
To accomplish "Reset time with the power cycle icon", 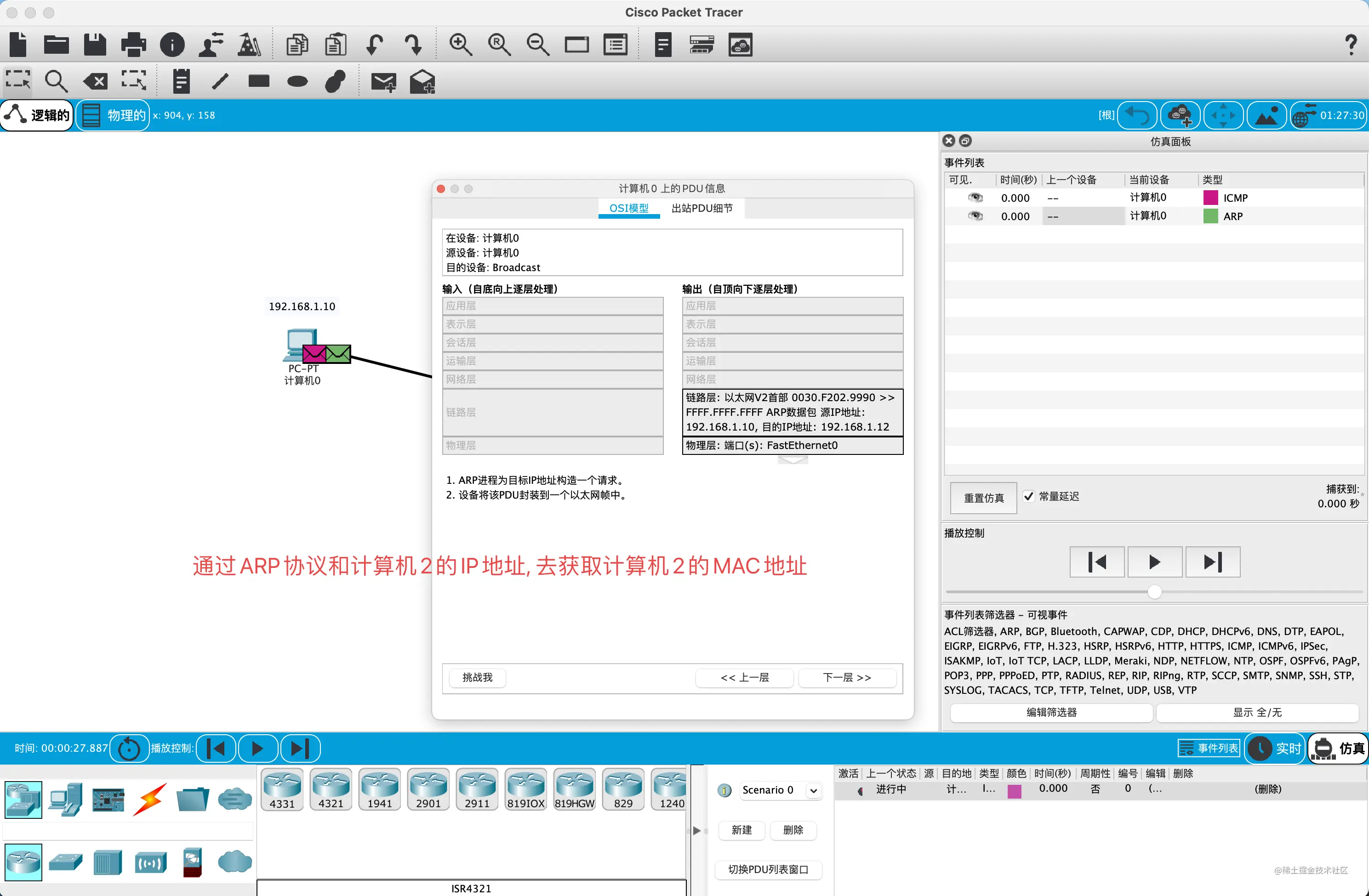I will click(x=129, y=748).
